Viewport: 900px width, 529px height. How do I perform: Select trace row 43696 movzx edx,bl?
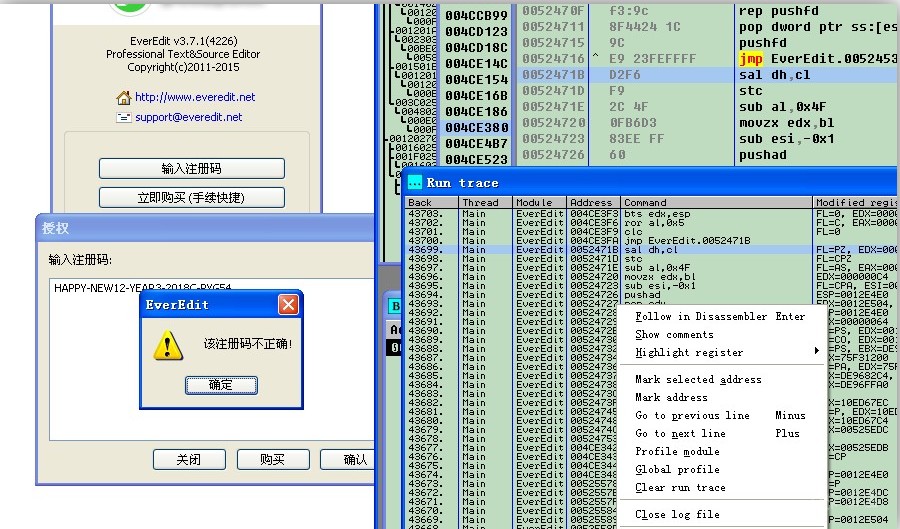[x=650, y=277]
